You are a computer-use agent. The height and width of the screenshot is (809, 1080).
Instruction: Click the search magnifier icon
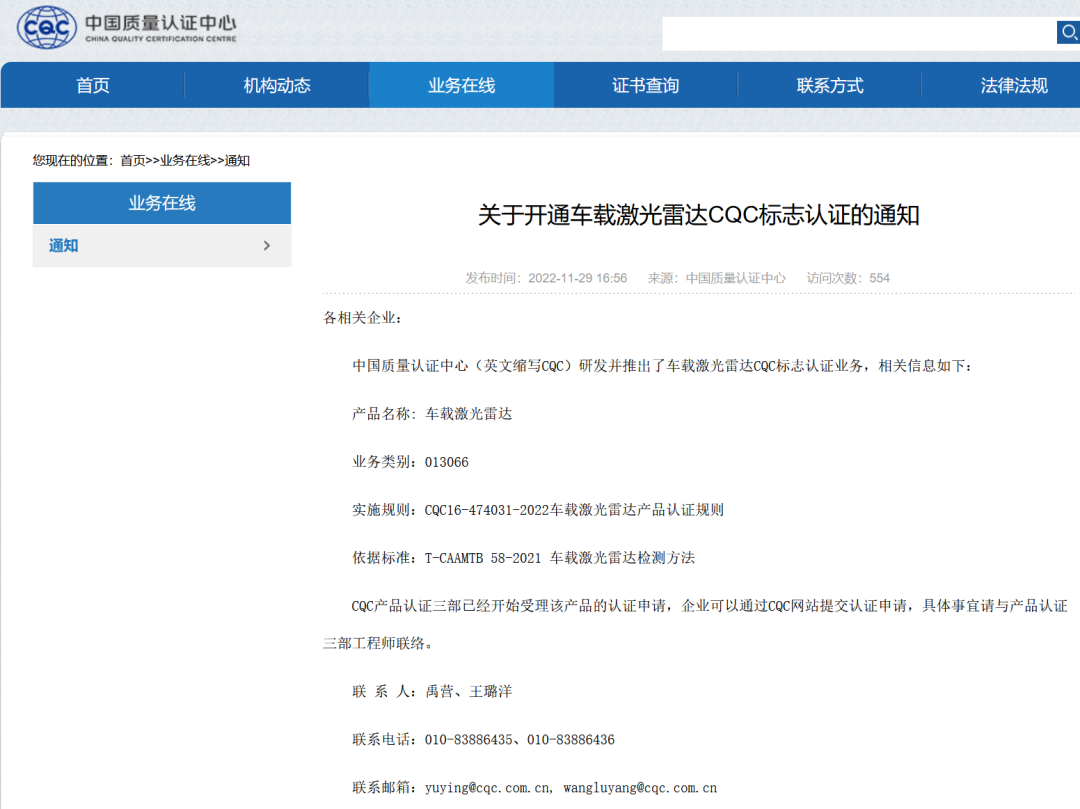coord(1068,33)
